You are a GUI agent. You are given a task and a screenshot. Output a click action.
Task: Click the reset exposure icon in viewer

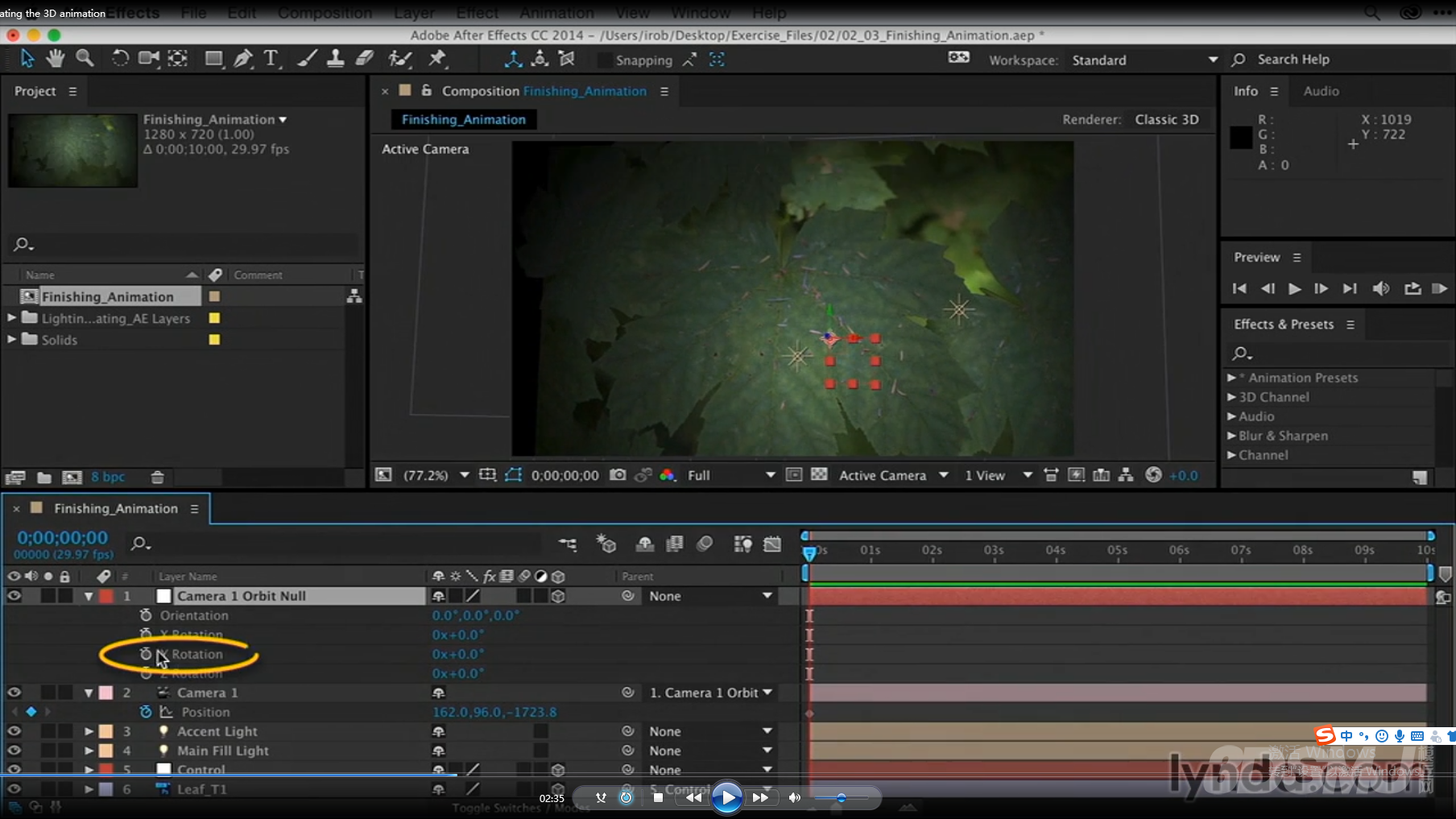pyautogui.click(x=1154, y=475)
